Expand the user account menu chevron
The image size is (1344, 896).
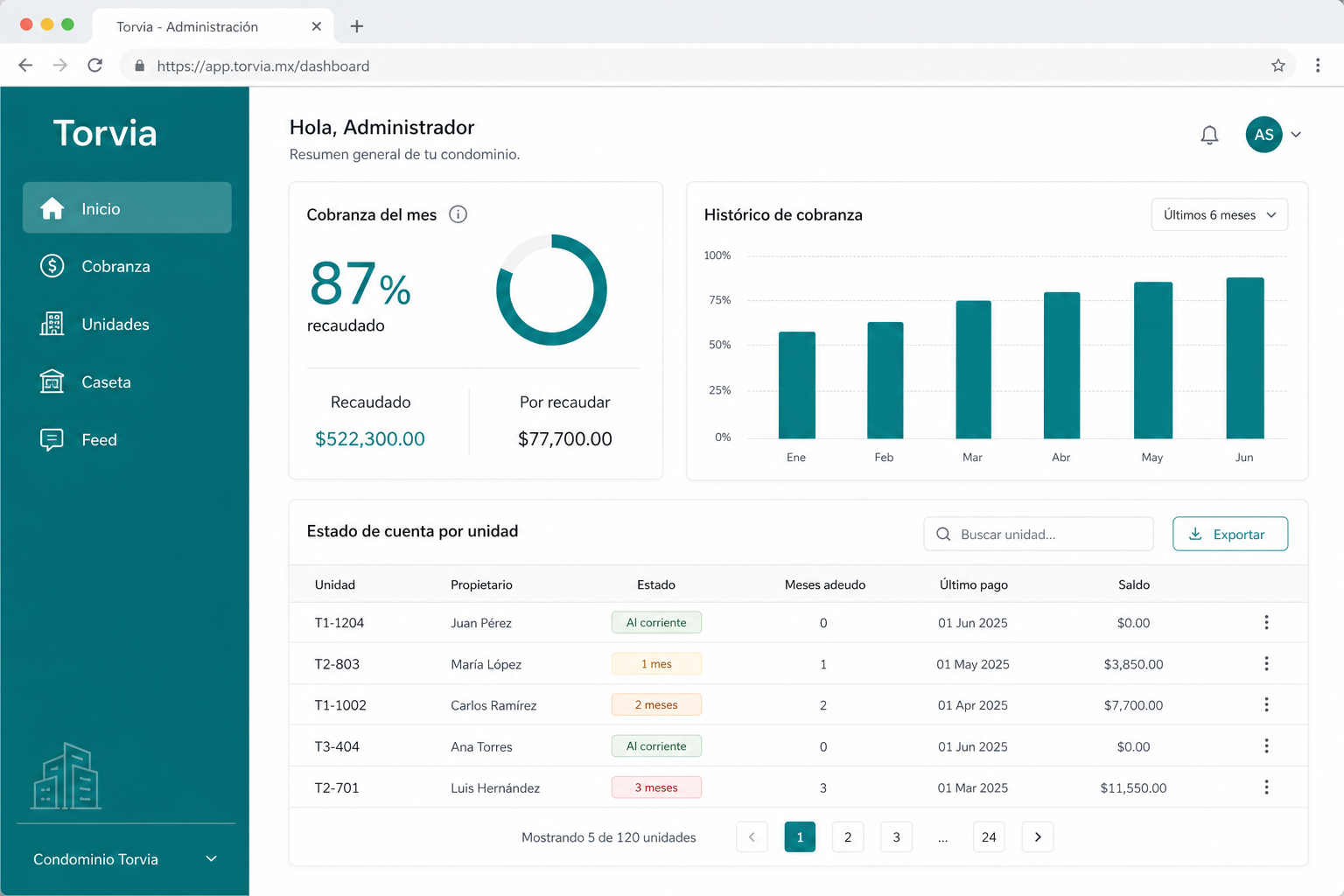click(1296, 135)
